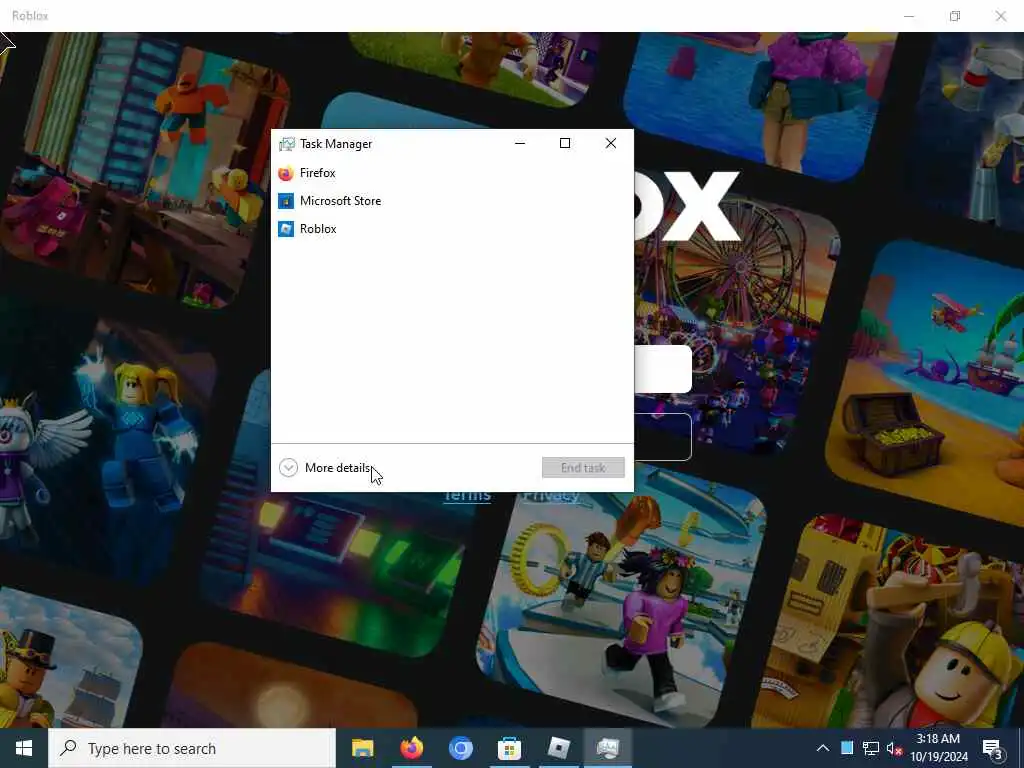
Task: Click the muted volume tray icon
Action: pyautogui.click(x=894, y=748)
